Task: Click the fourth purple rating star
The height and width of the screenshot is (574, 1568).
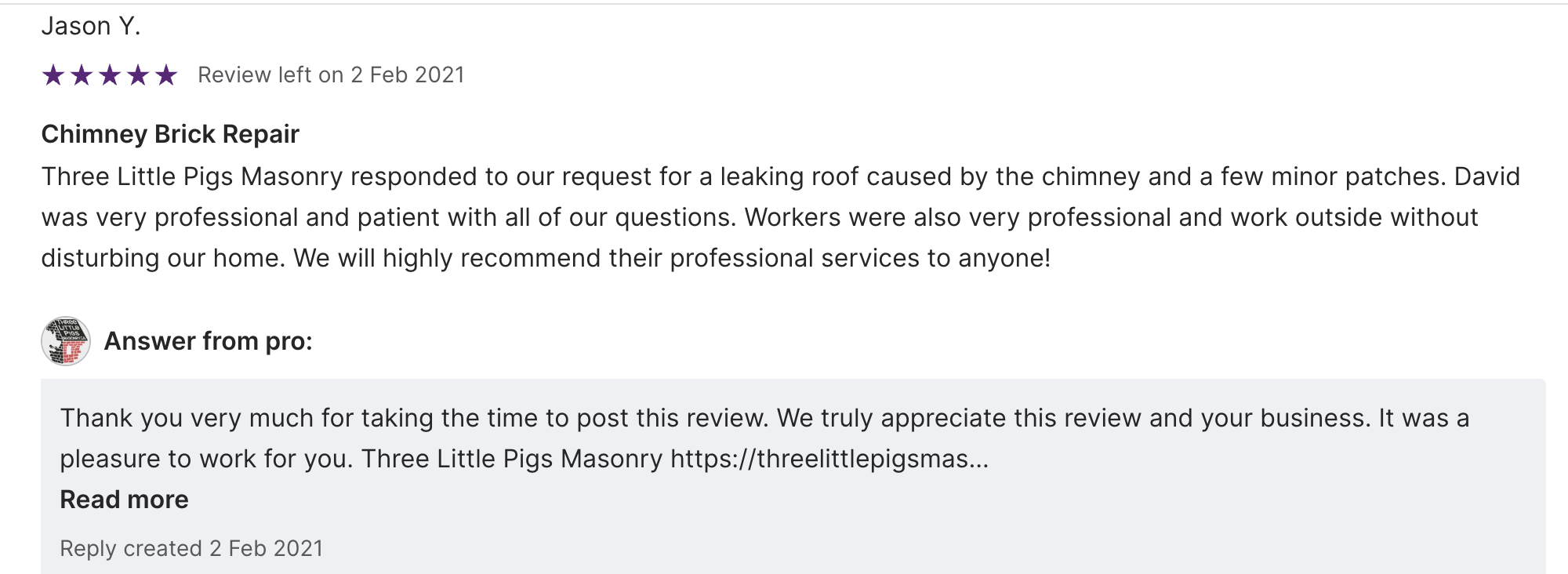Action: click(x=138, y=75)
